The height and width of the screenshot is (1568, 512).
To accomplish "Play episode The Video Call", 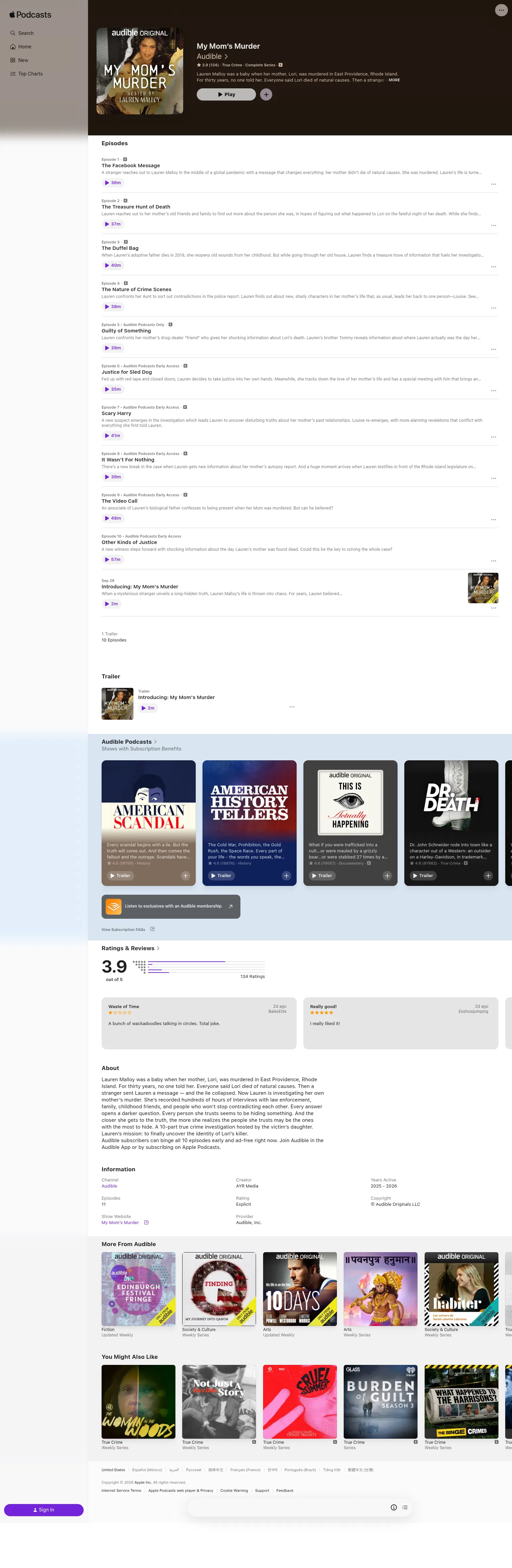I will tap(113, 519).
